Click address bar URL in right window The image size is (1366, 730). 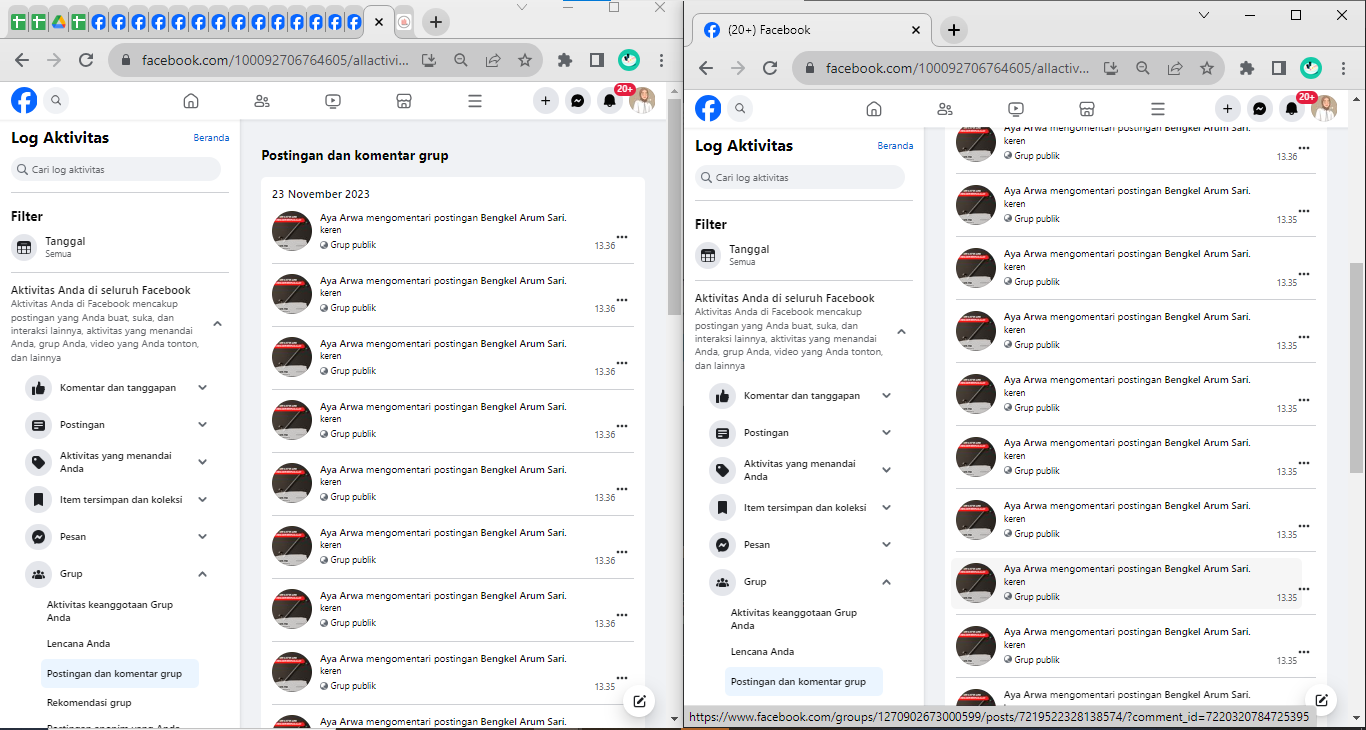tap(957, 68)
